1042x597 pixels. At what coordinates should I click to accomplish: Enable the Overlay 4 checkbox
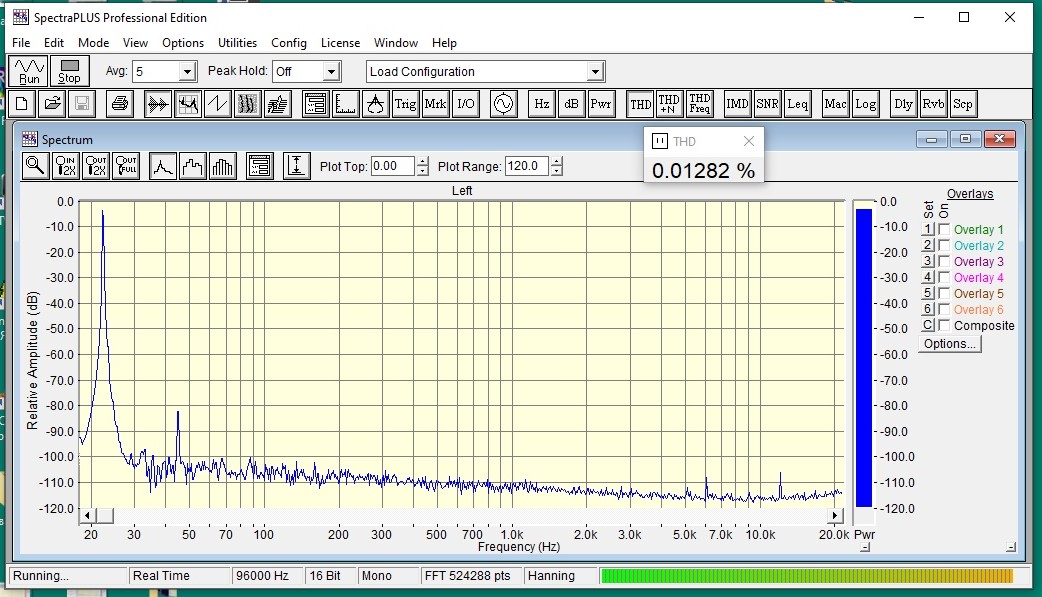[x=944, y=277]
